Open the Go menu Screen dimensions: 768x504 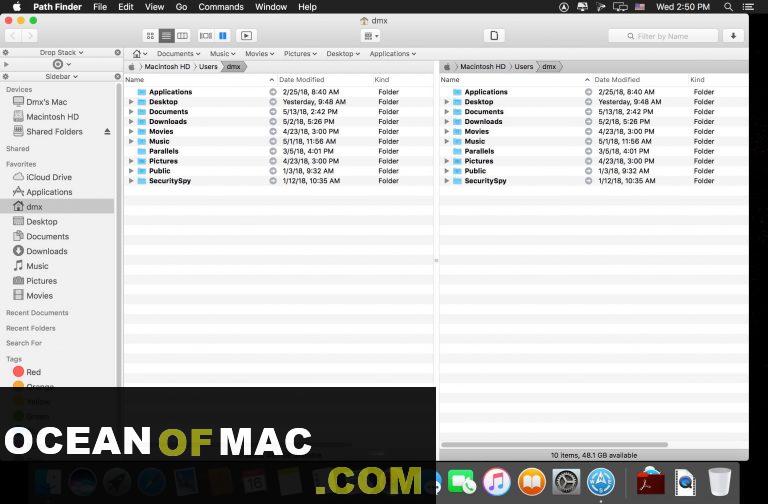click(181, 7)
